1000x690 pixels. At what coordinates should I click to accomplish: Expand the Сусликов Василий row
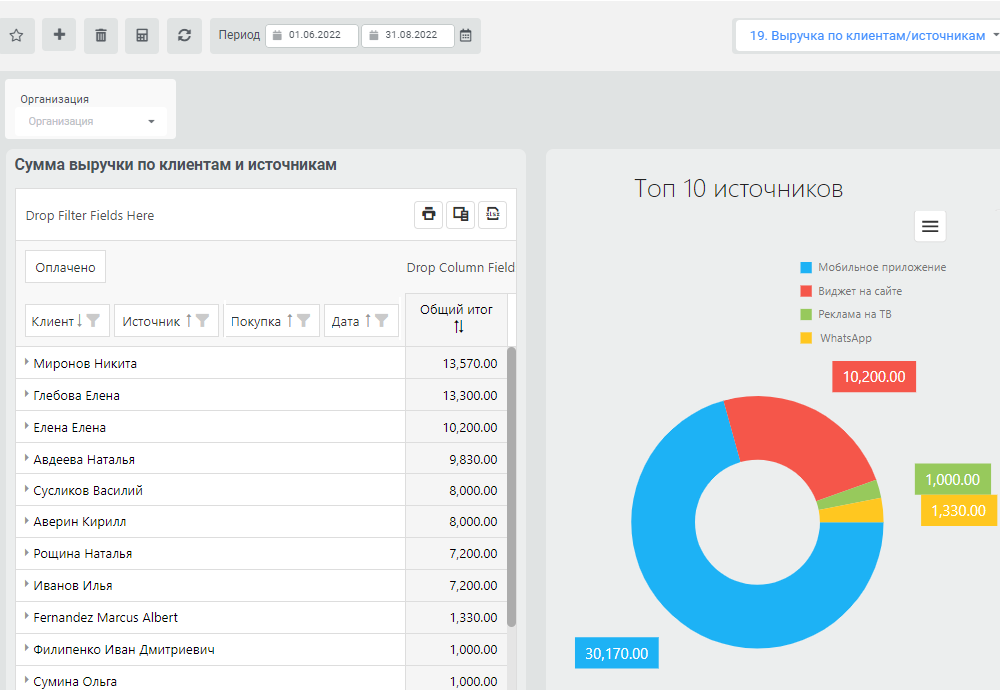(x=26, y=489)
